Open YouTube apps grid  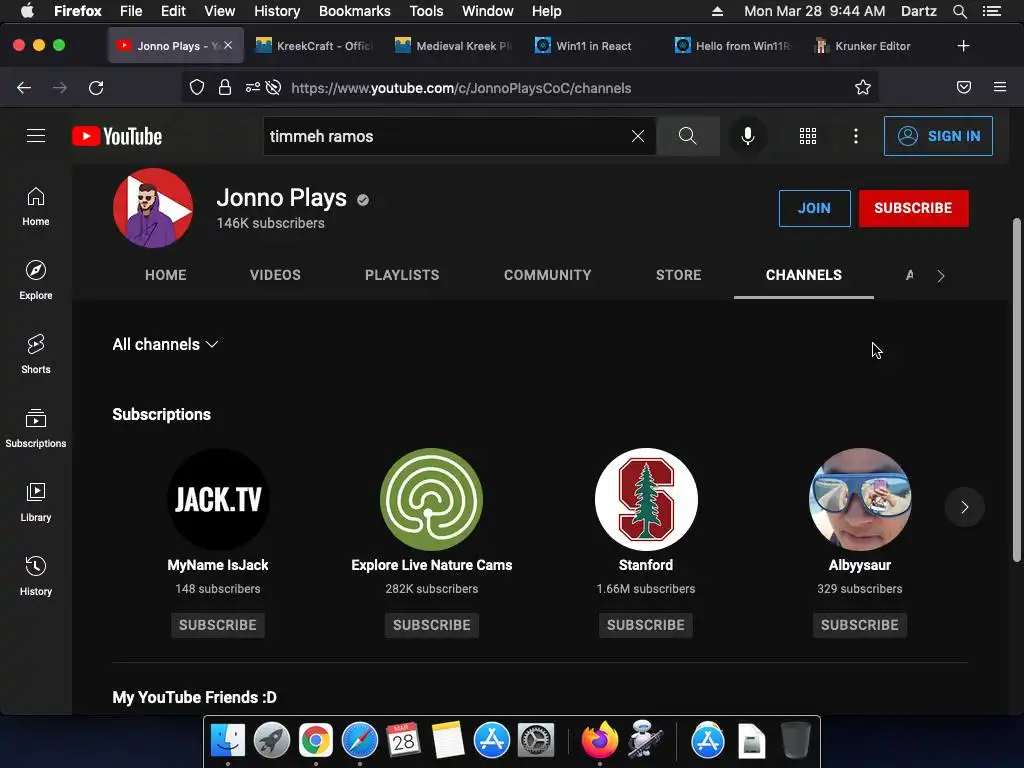[x=808, y=136]
